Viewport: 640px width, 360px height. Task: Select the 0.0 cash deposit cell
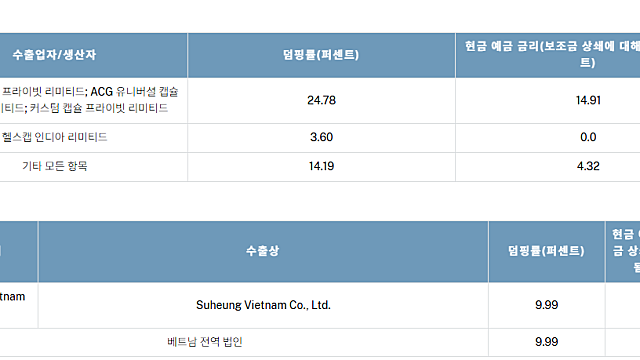coord(548,138)
